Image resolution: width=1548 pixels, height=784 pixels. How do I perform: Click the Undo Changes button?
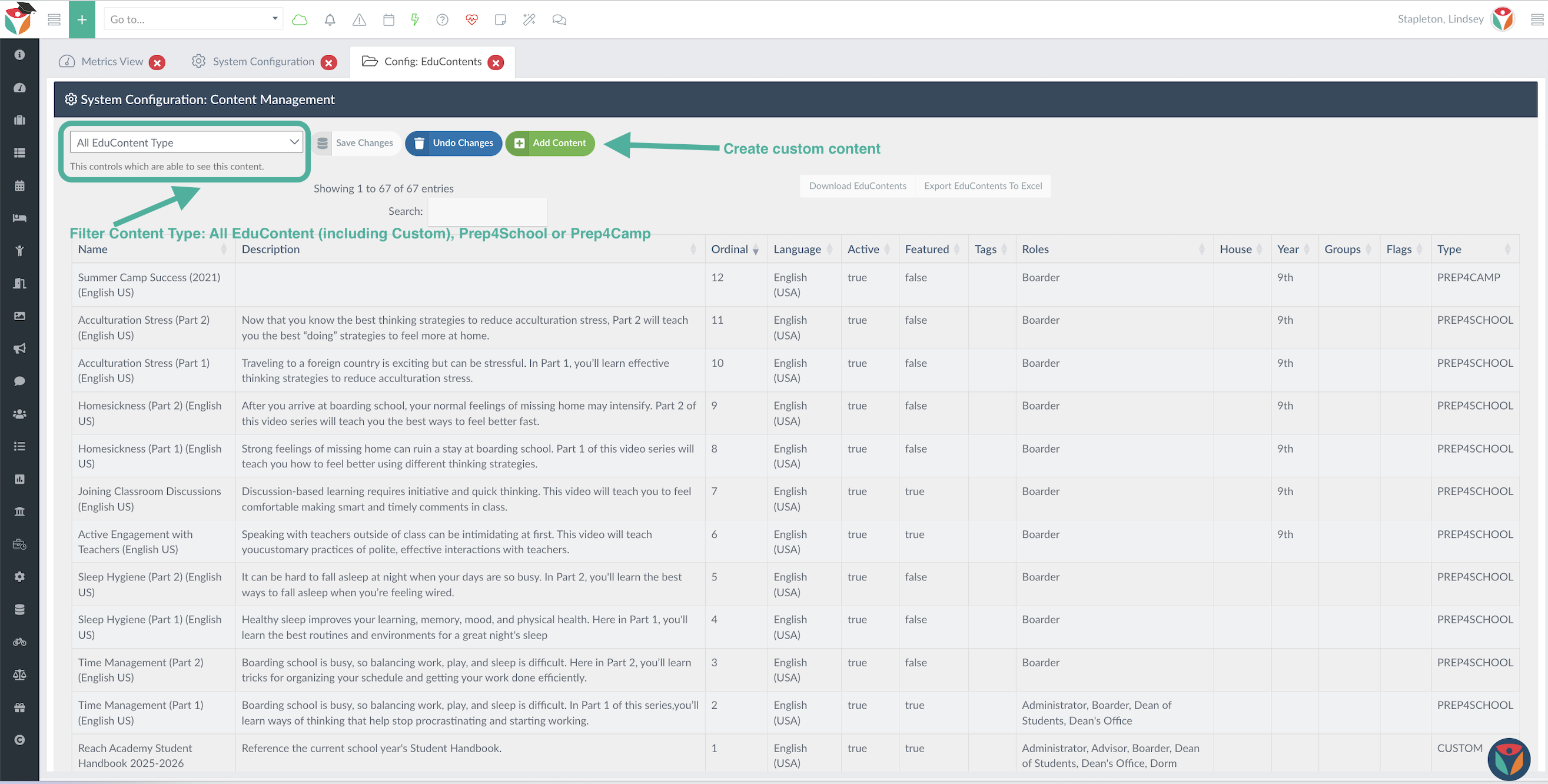click(x=453, y=143)
